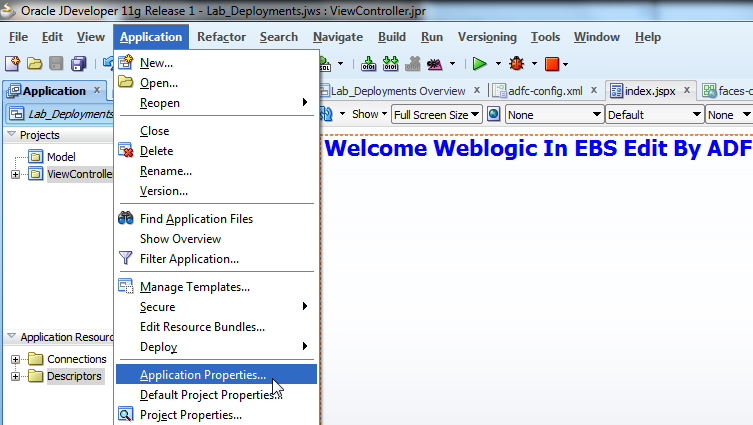Click the red Terminate square icon
The height and width of the screenshot is (425, 753).
coord(552,64)
